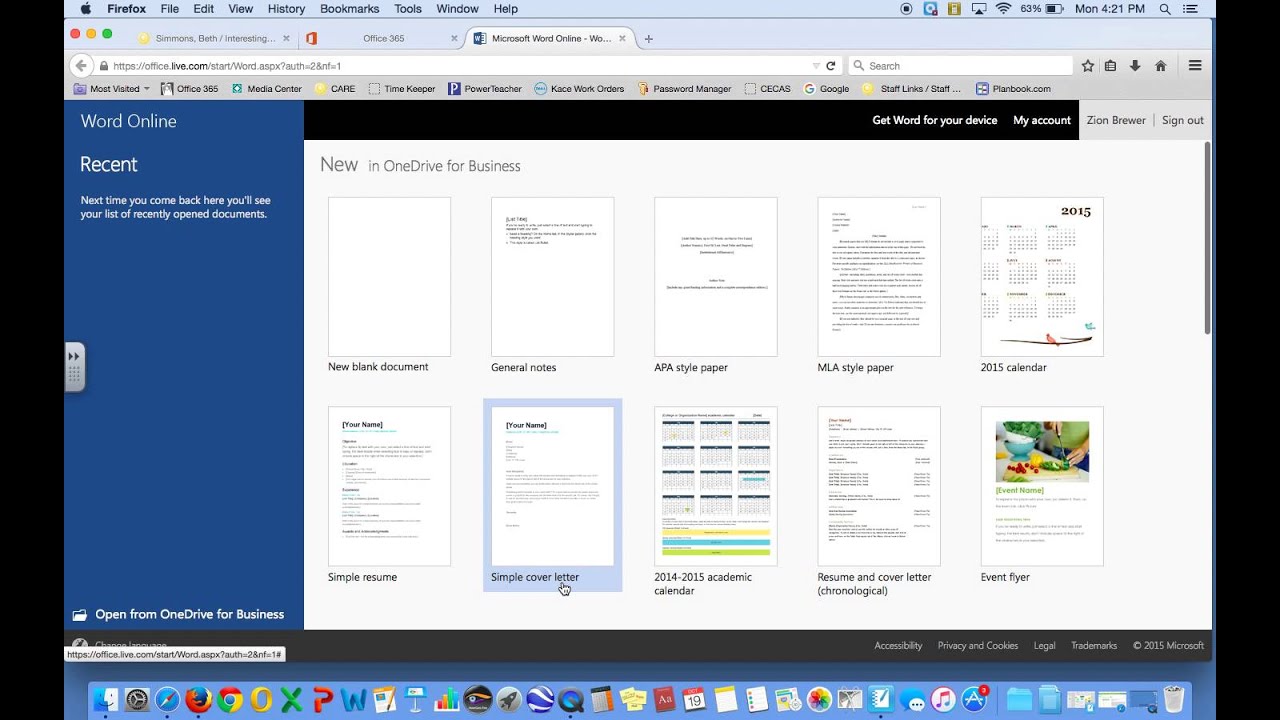The image size is (1280, 720).
Task: Open Microsoft Word from the dock
Action: tap(354, 699)
